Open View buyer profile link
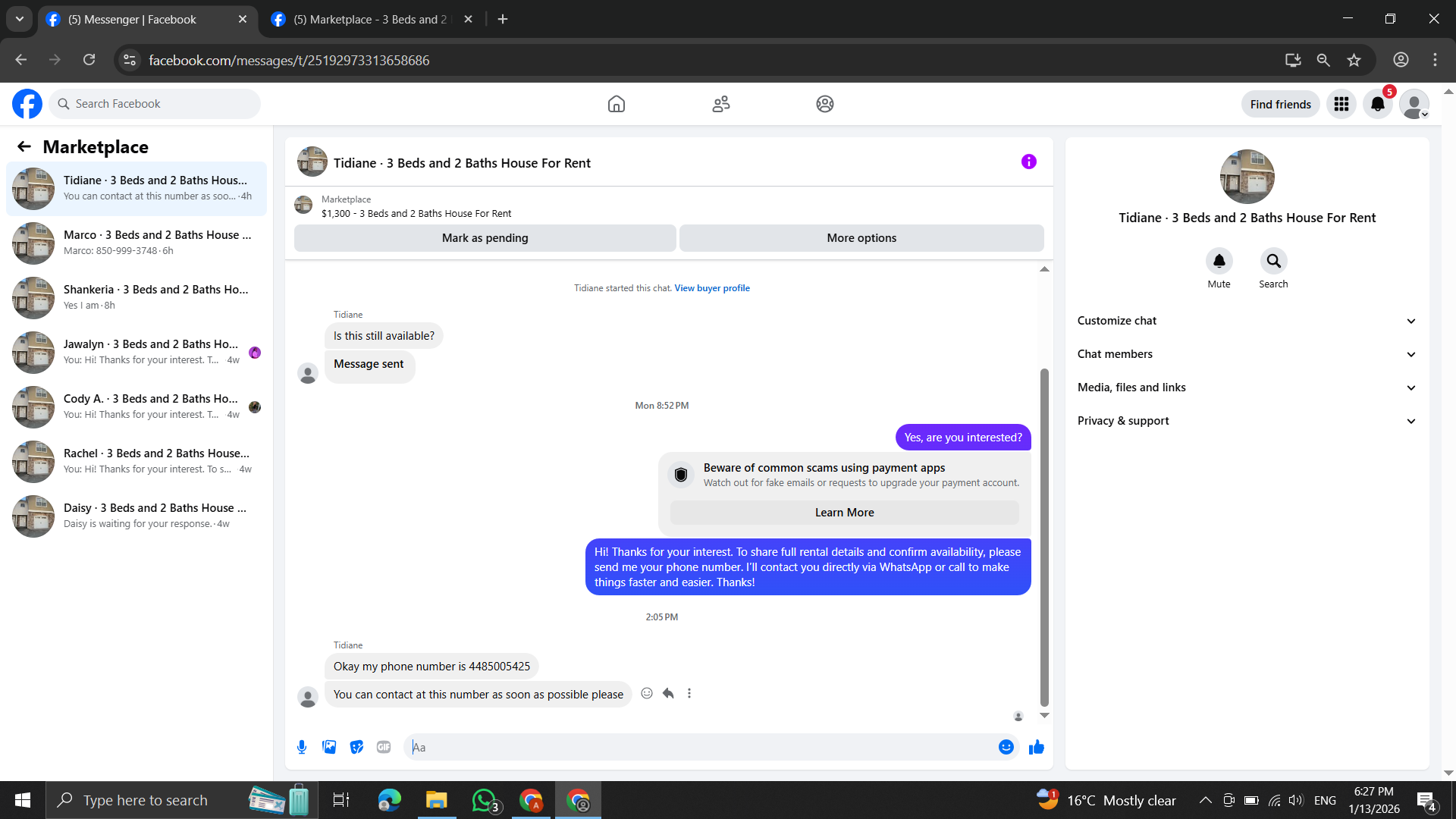Image resolution: width=1456 pixels, height=819 pixels. point(711,288)
